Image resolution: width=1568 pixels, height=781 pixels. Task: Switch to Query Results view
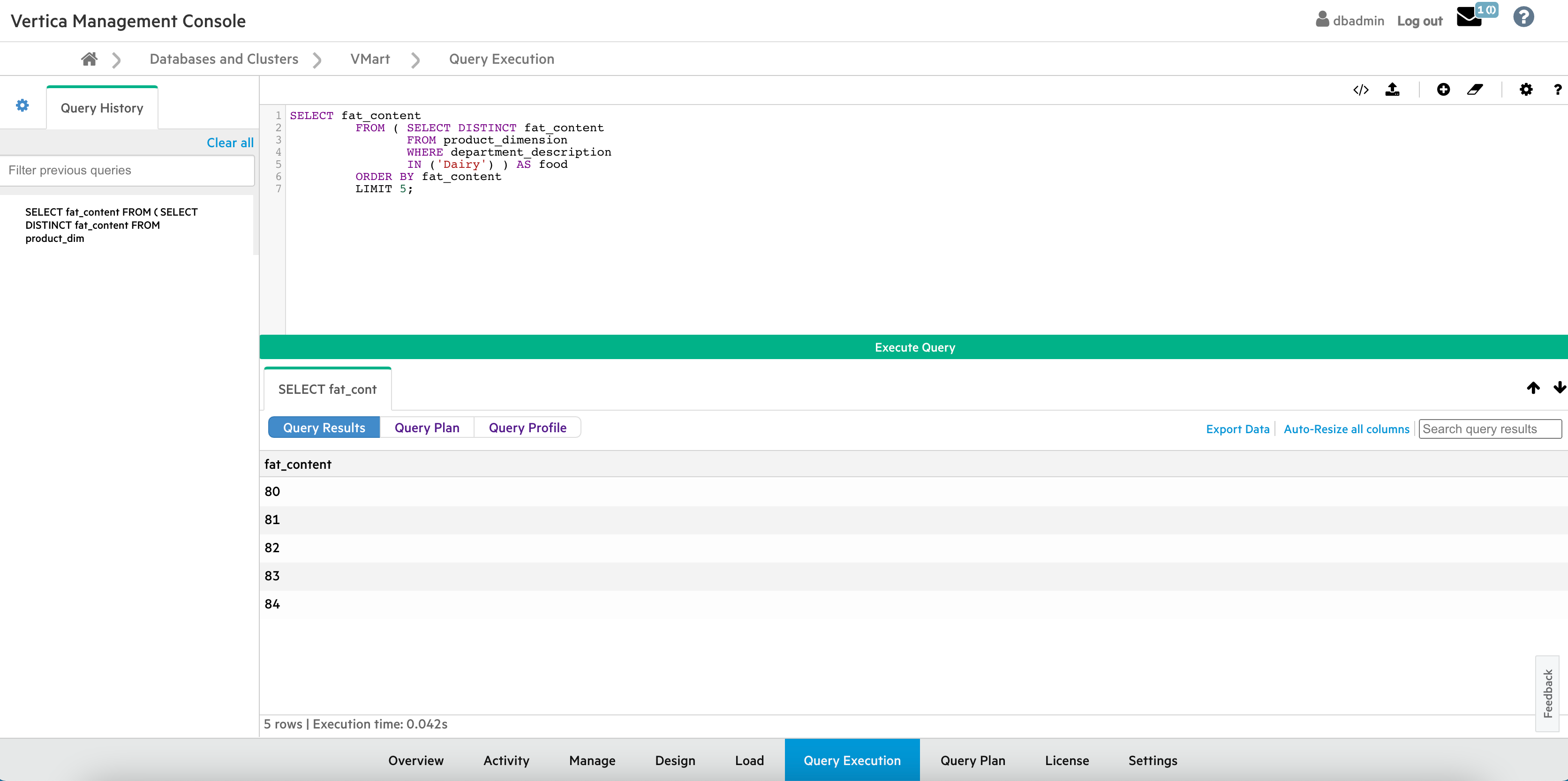(324, 428)
